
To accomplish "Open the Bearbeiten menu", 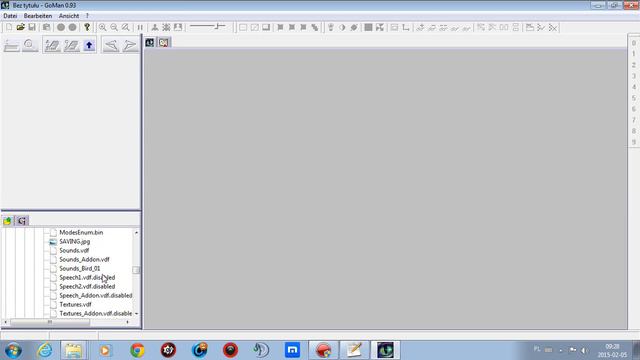I will (38, 16).
